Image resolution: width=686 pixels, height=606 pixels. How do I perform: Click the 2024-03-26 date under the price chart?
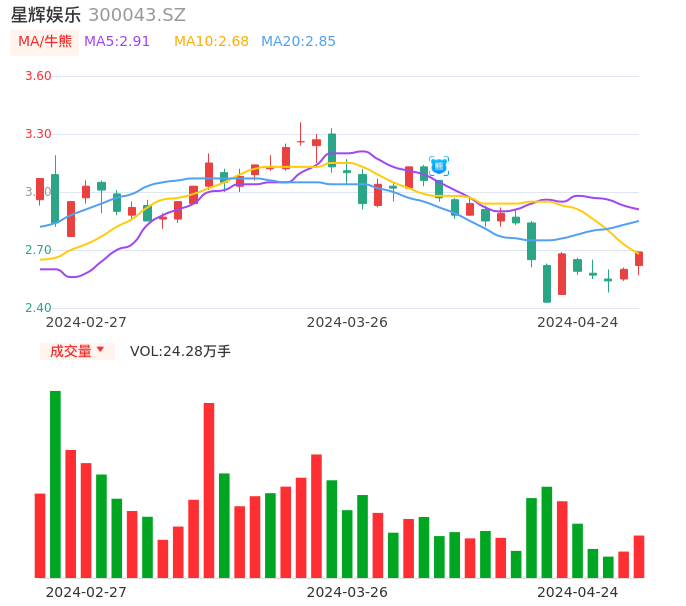coord(347,322)
